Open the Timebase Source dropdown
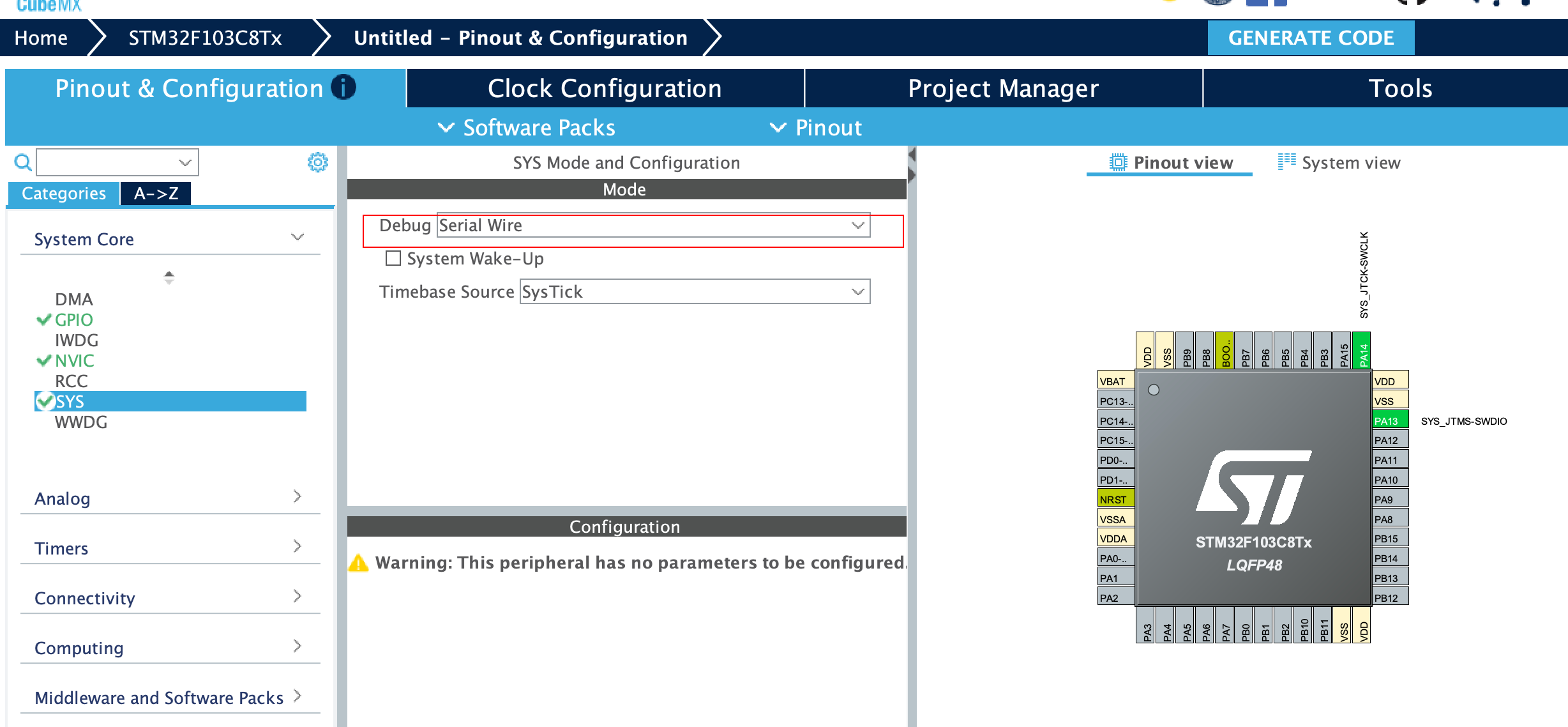This screenshot has height=727, width=1568. click(x=695, y=292)
